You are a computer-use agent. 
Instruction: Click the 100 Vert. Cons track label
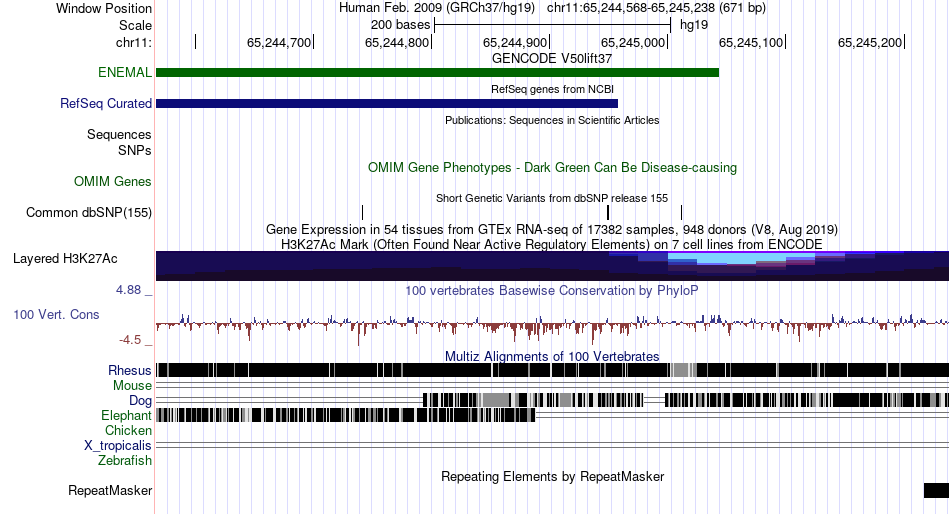[56, 315]
